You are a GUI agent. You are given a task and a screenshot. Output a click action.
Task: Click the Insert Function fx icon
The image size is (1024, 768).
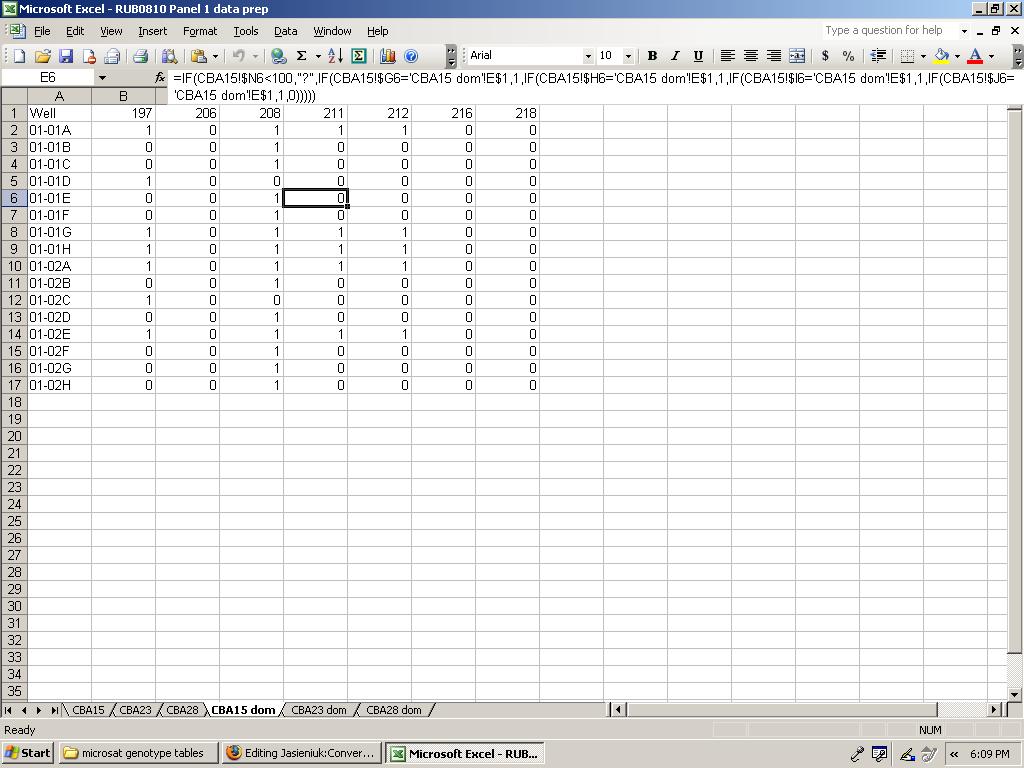pos(160,77)
